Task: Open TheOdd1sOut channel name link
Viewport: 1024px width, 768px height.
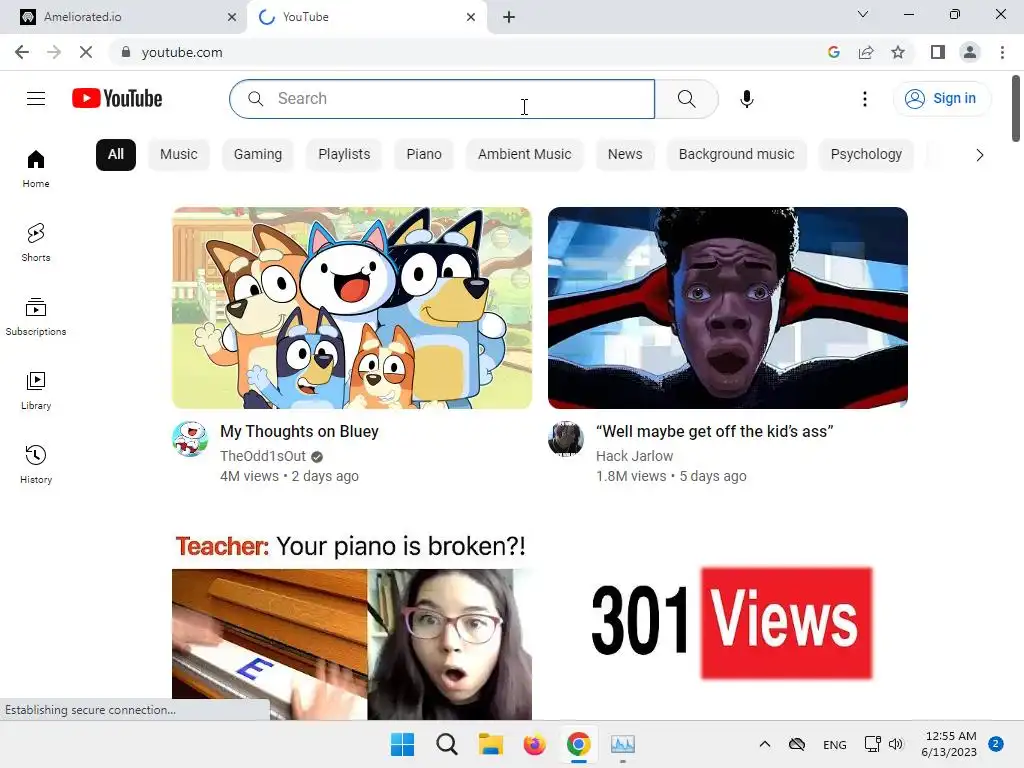Action: coord(263,456)
